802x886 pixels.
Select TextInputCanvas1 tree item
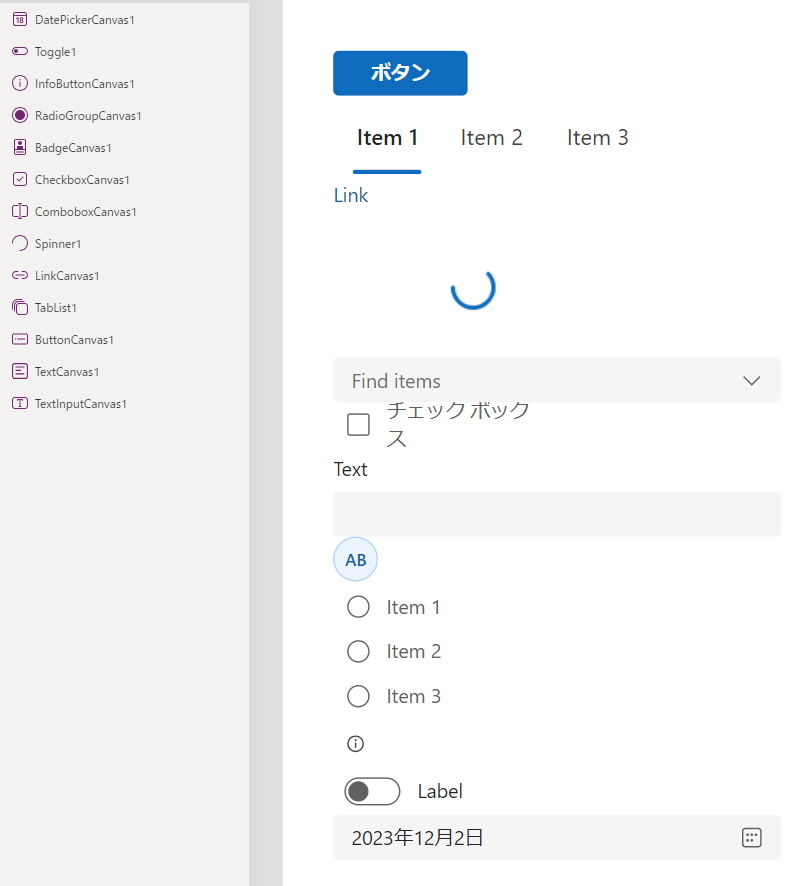pos(81,404)
